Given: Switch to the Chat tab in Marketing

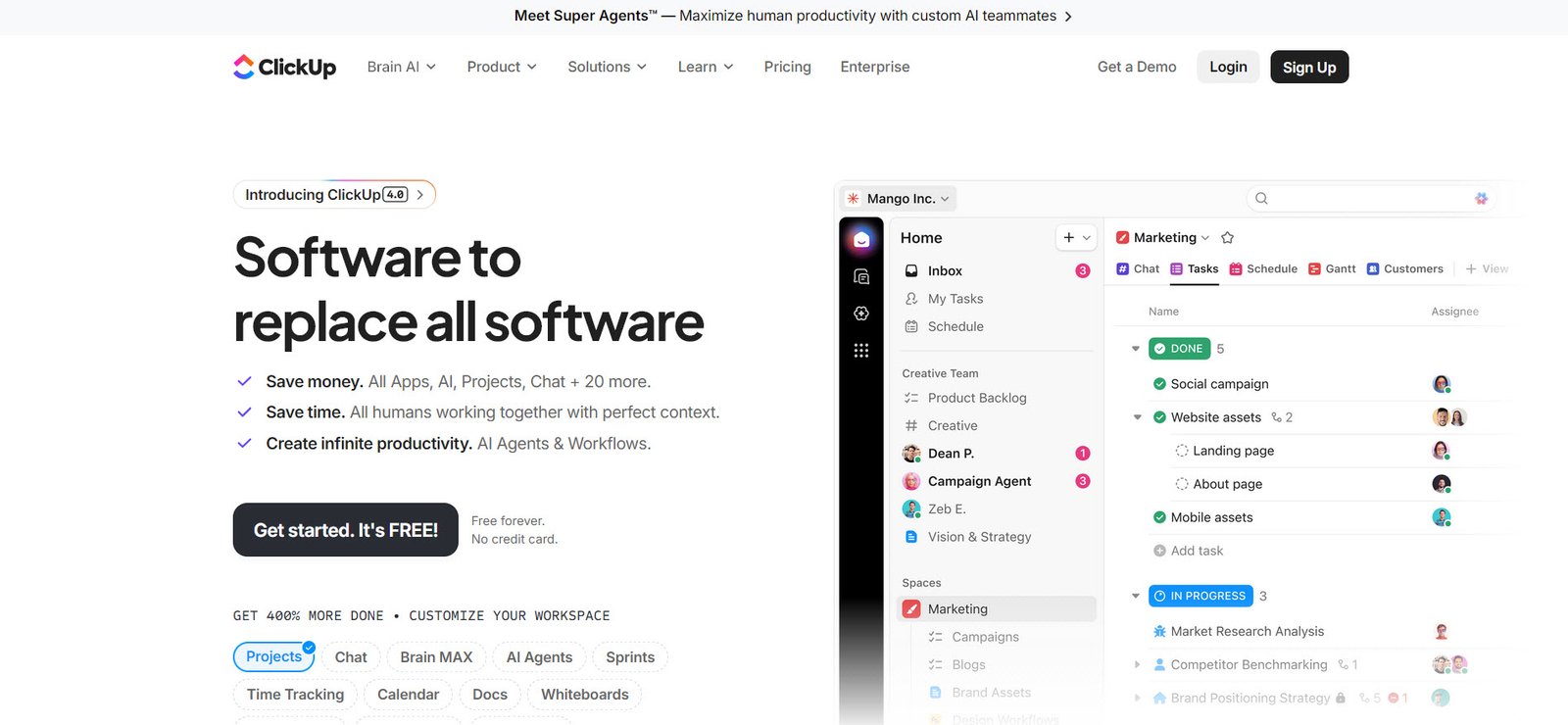Looking at the screenshot, I should point(1138,268).
